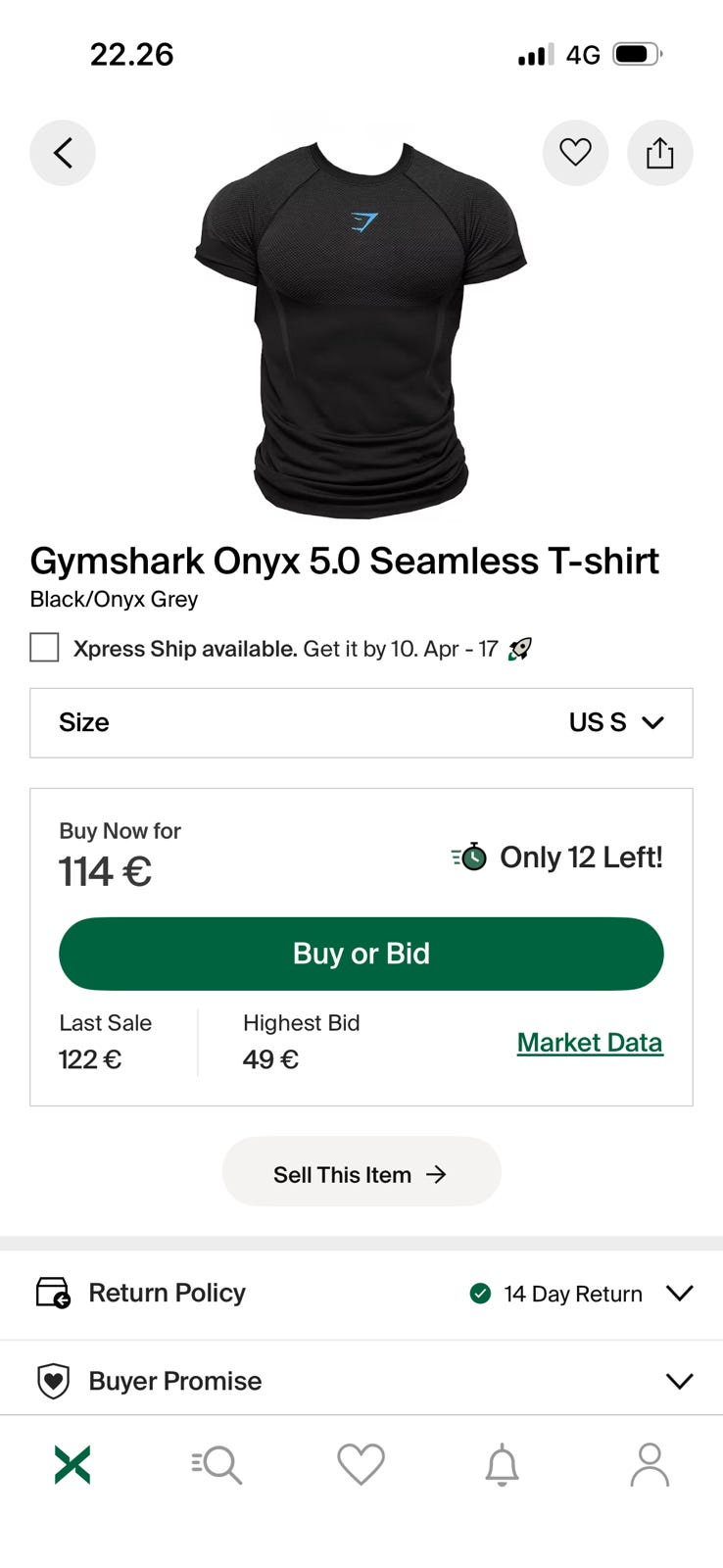Open the search tab icon
The height and width of the screenshot is (1568, 723).
[217, 1465]
